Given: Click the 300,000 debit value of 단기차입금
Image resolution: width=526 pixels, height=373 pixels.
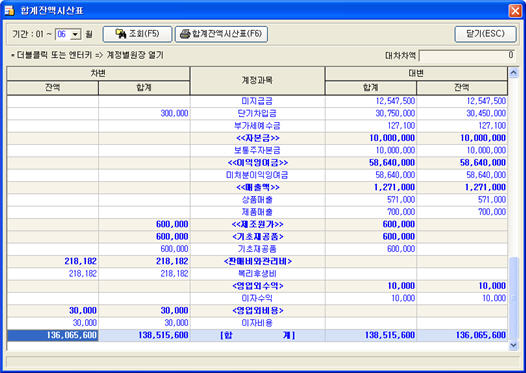Looking at the screenshot, I should [174, 113].
